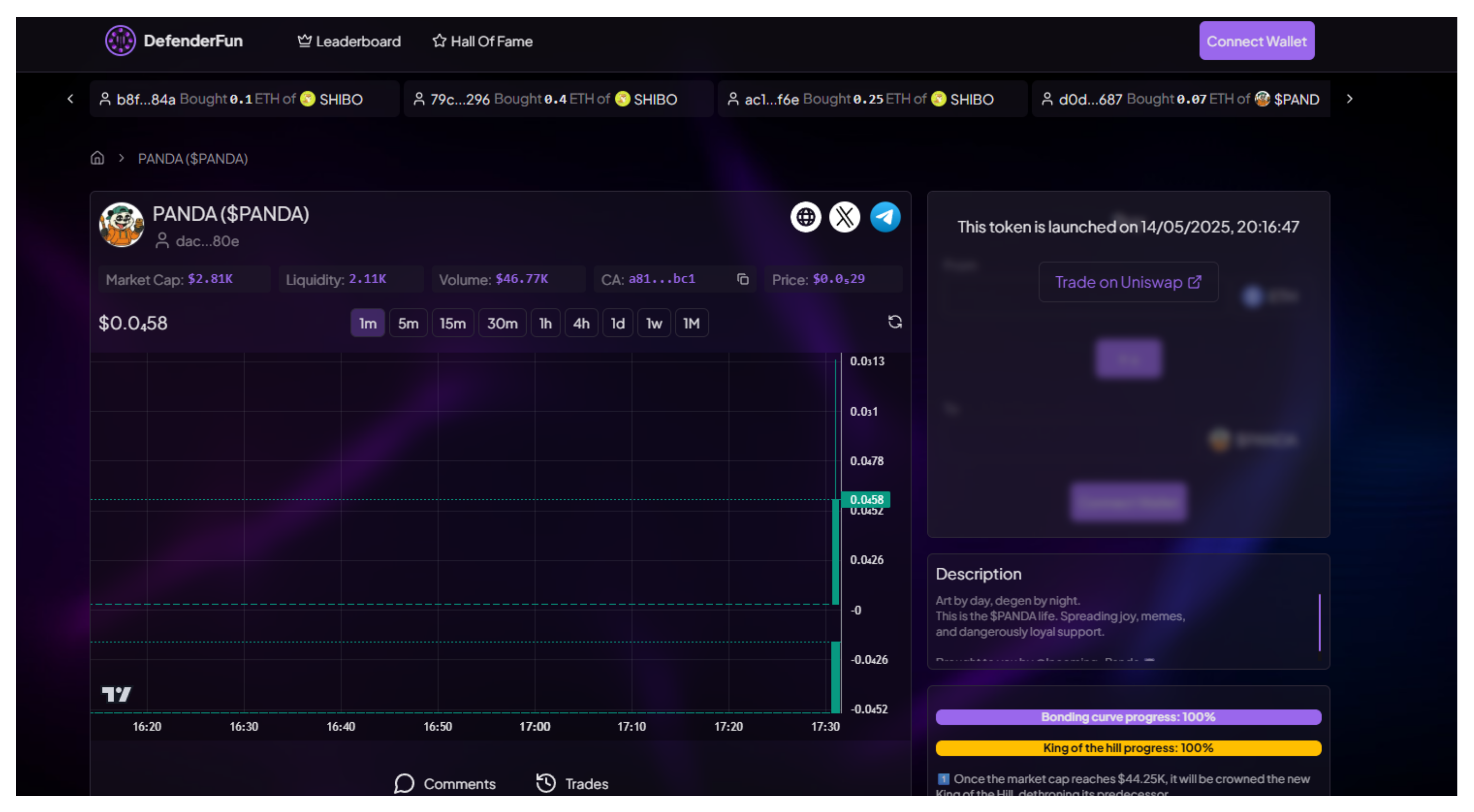Click the Art by day description text
This screenshot has width=1474, height=812.
pyautogui.click(x=1008, y=600)
